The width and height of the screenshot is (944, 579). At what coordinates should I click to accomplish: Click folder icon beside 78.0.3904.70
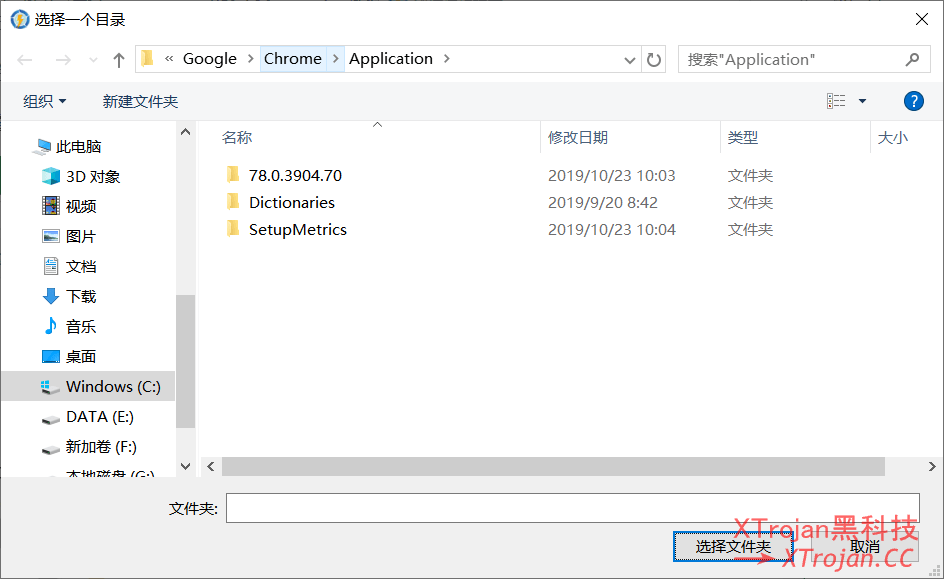click(x=233, y=175)
